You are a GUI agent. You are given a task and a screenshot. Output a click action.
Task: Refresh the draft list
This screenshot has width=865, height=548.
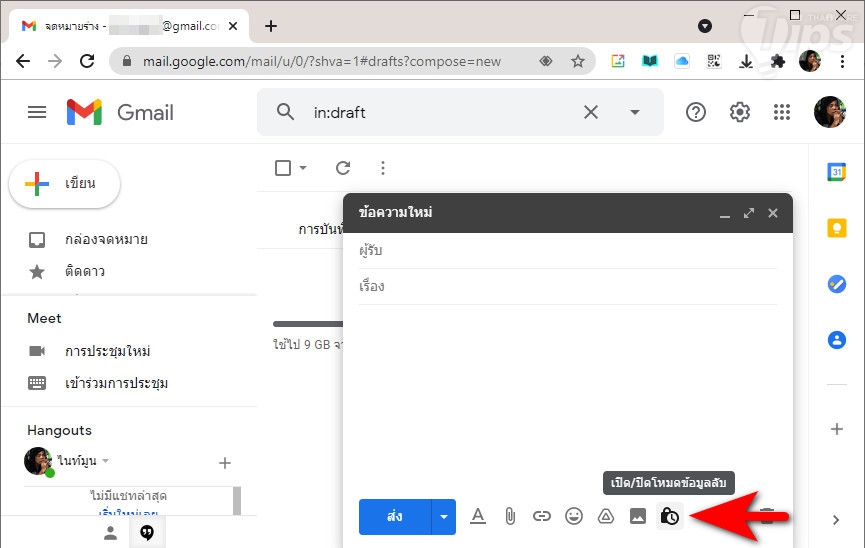(x=343, y=168)
